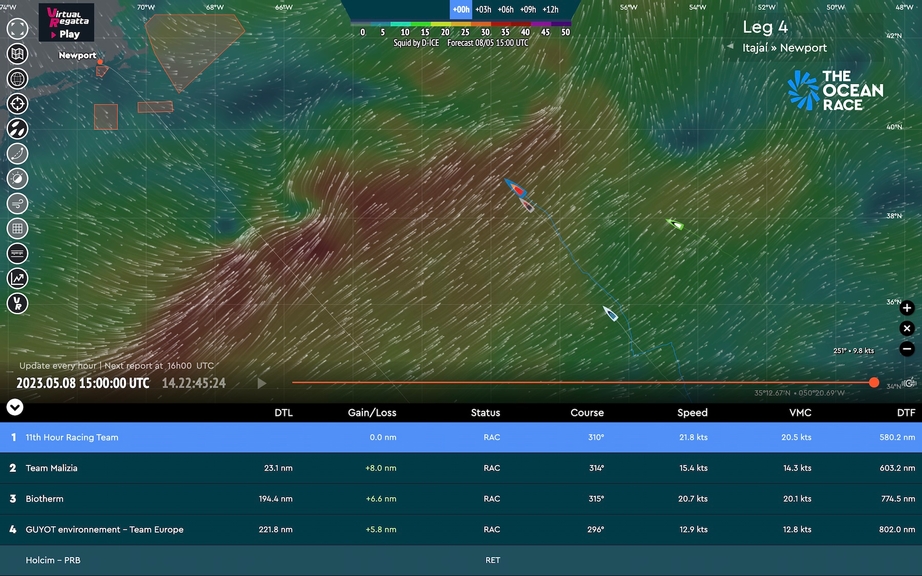The height and width of the screenshot is (576, 922).
Task: Open the folded map layers icon
Action: point(17,53)
